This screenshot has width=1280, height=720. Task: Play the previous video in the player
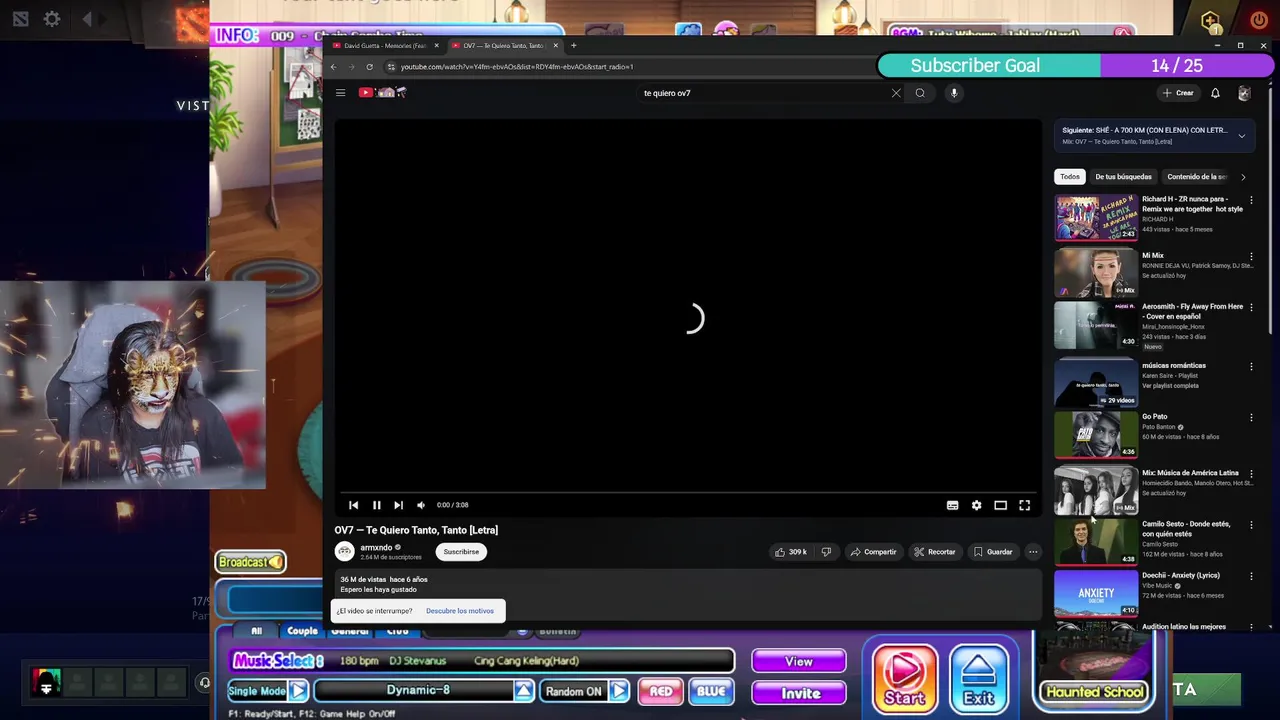point(353,505)
